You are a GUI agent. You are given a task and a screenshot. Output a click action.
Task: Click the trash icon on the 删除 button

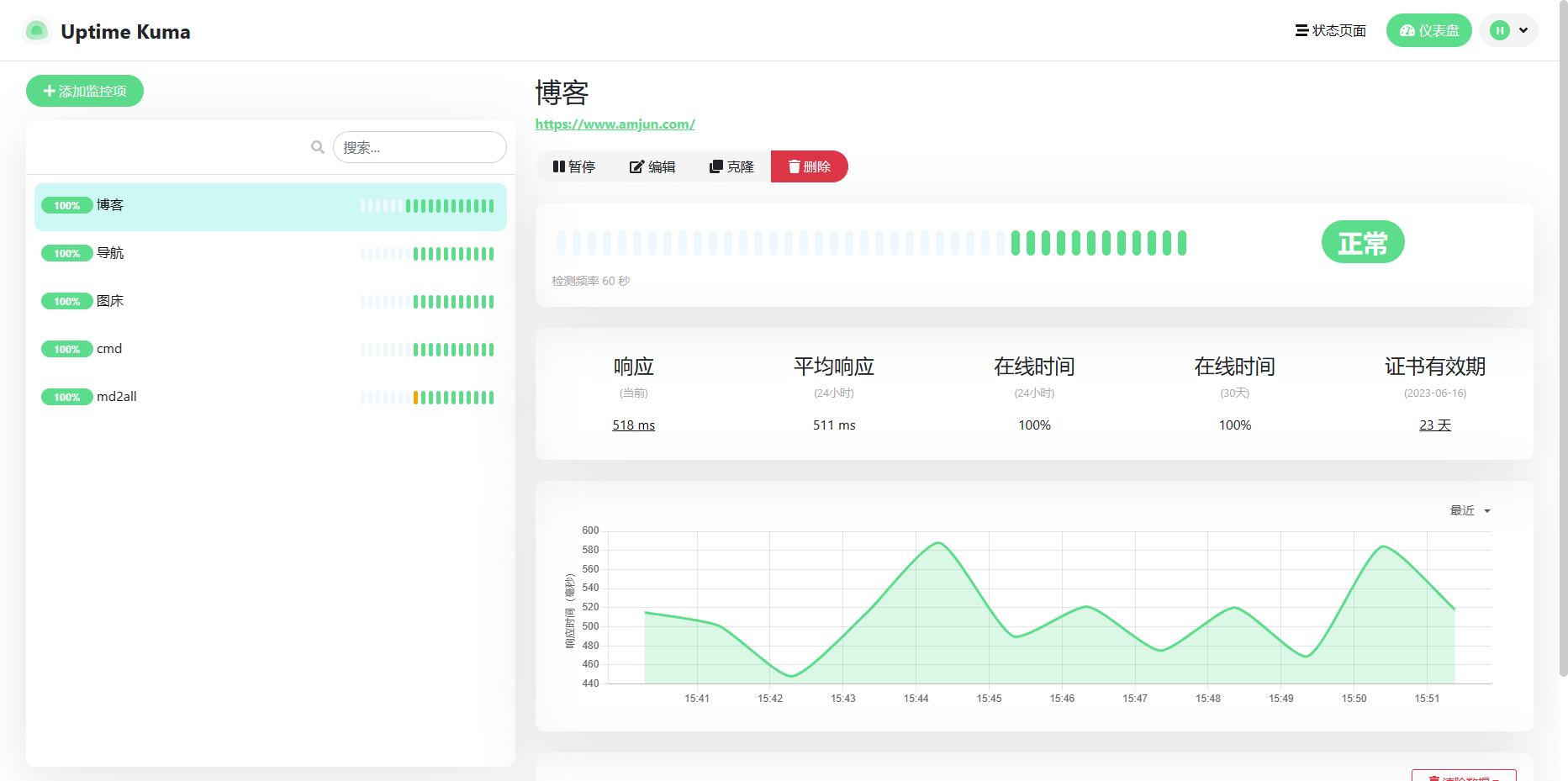point(792,166)
